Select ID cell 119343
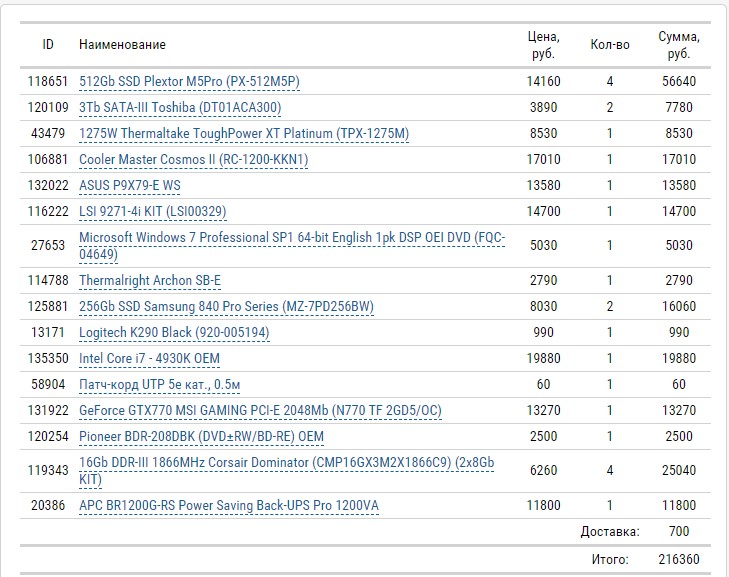The width and height of the screenshot is (729, 577). pos(48,471)
